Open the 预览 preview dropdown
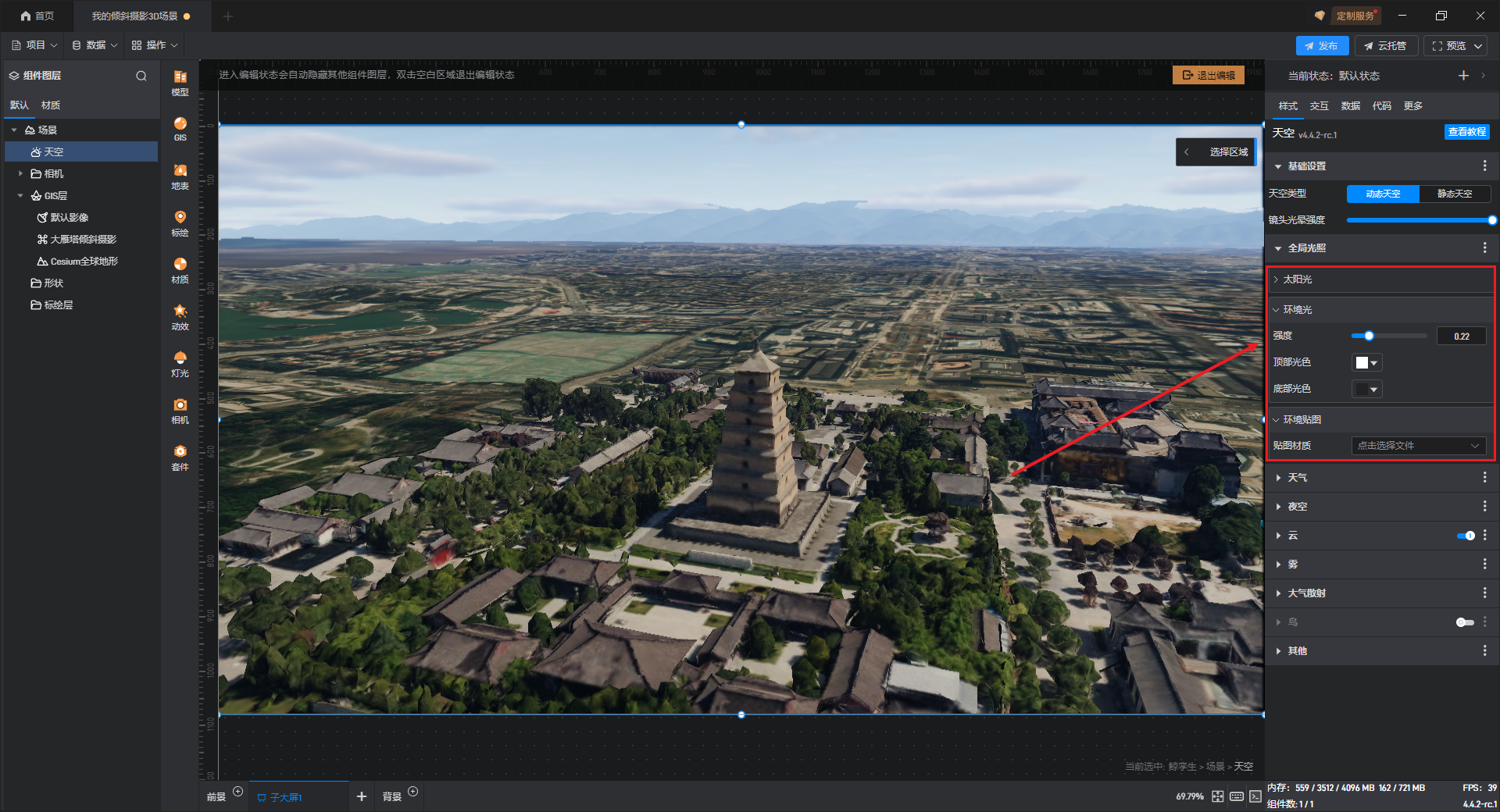 point(1478,46)
